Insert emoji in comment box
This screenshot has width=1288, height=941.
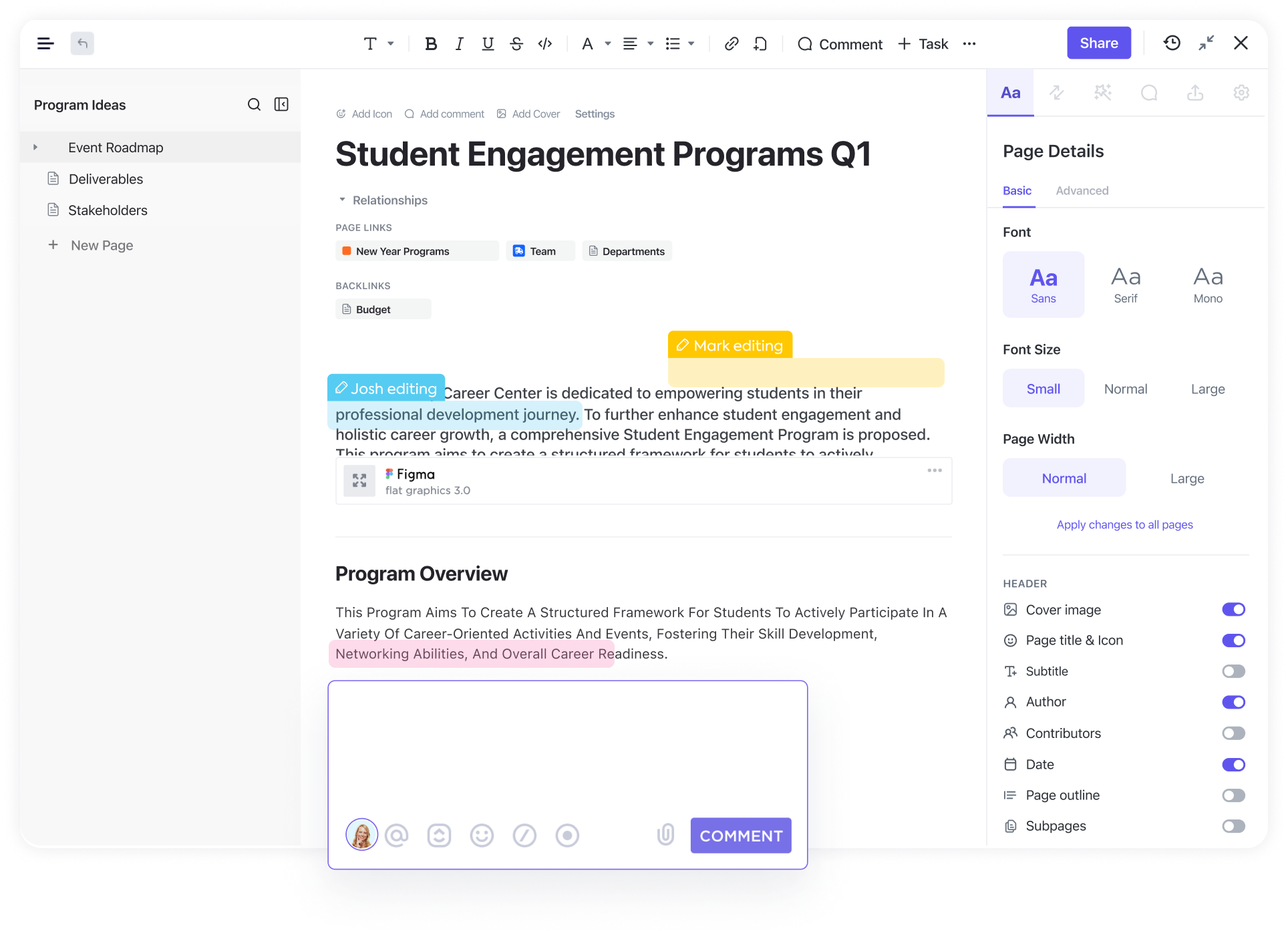click(482, 835)
